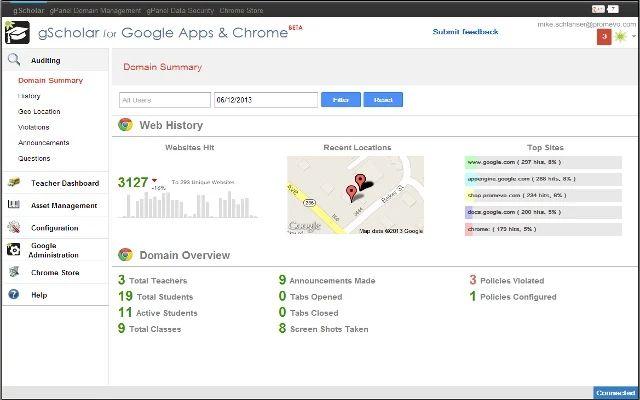Click the Submit feedback link

pyautogui.click(x=465, y=31)
